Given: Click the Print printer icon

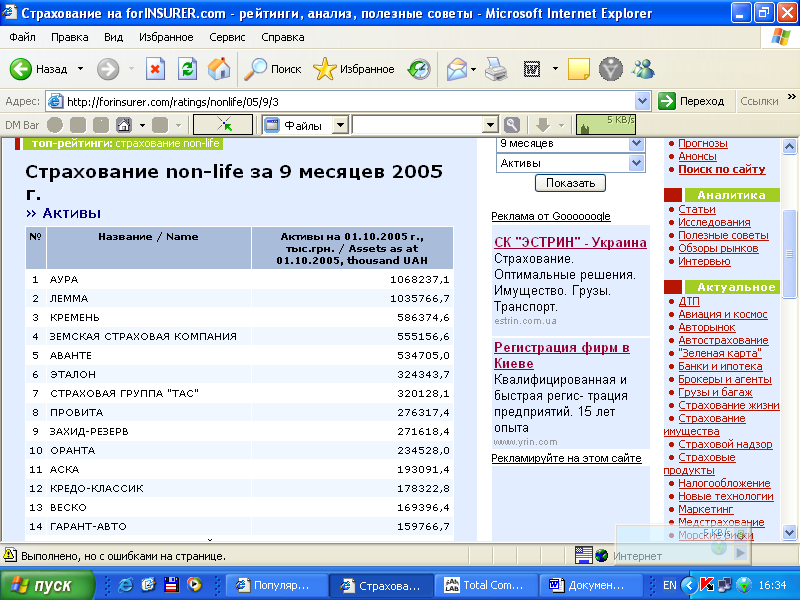Looking at the screenshot, I should pyautogui.click(x=495, y=69).
